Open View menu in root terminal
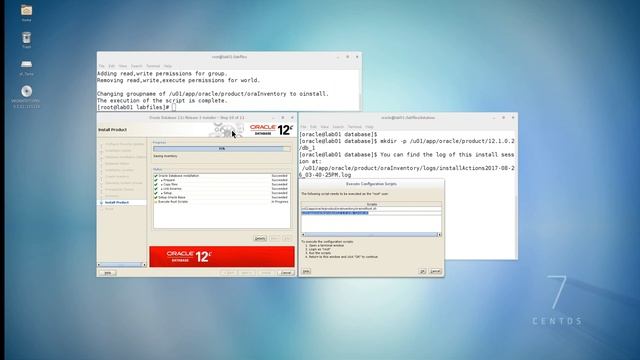The height and width of the screenshot is (360, 640). click(x=122, y=66)
